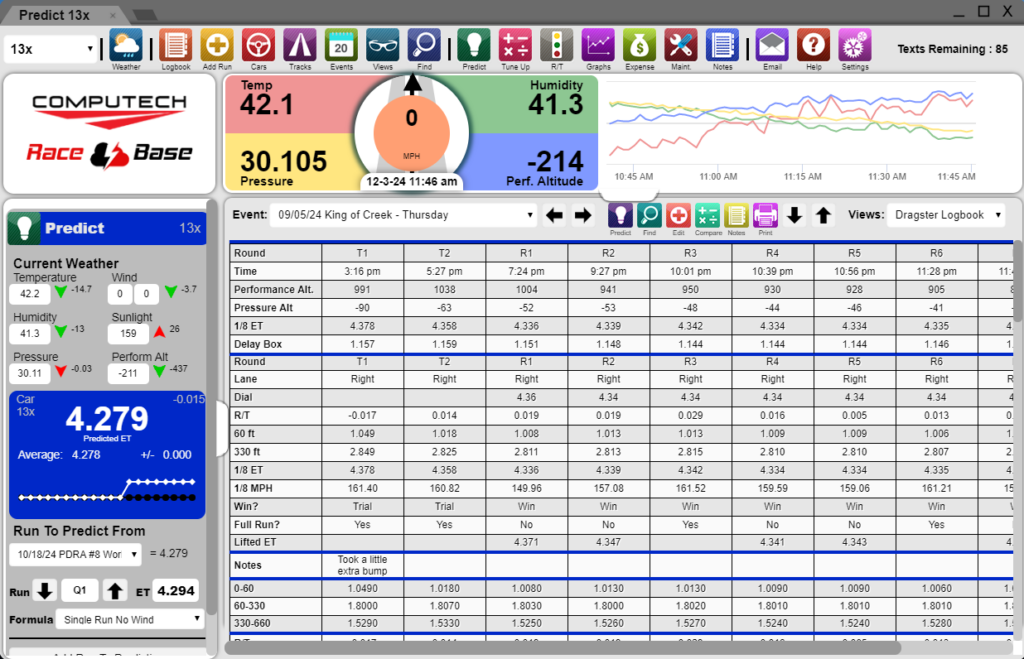The image size is (1024, 659).
Task: Click the Compare icon above the logbook
Action: [x=707, y=215]
